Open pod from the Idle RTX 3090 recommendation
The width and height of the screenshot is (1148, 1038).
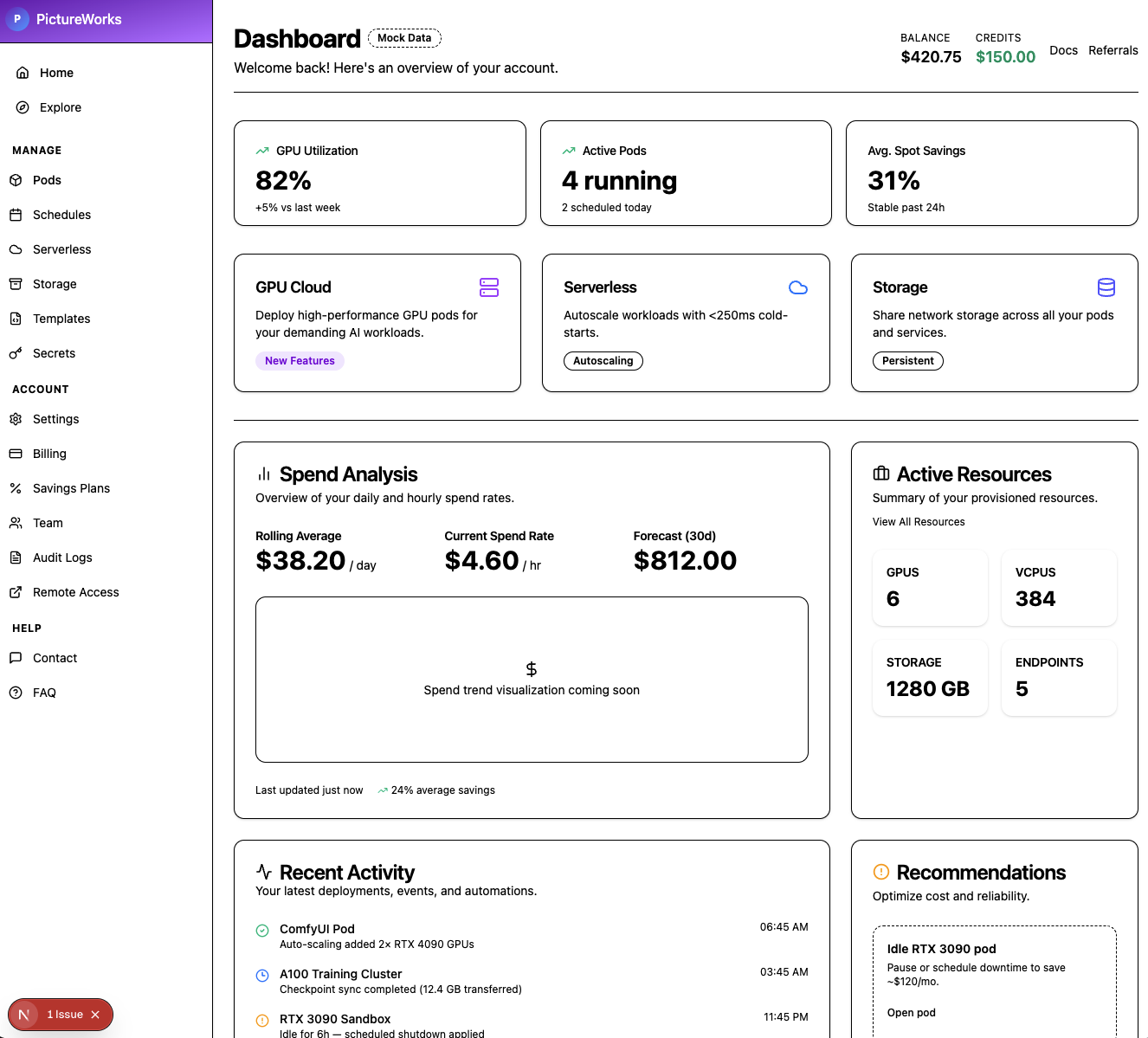pos(911,1012)
